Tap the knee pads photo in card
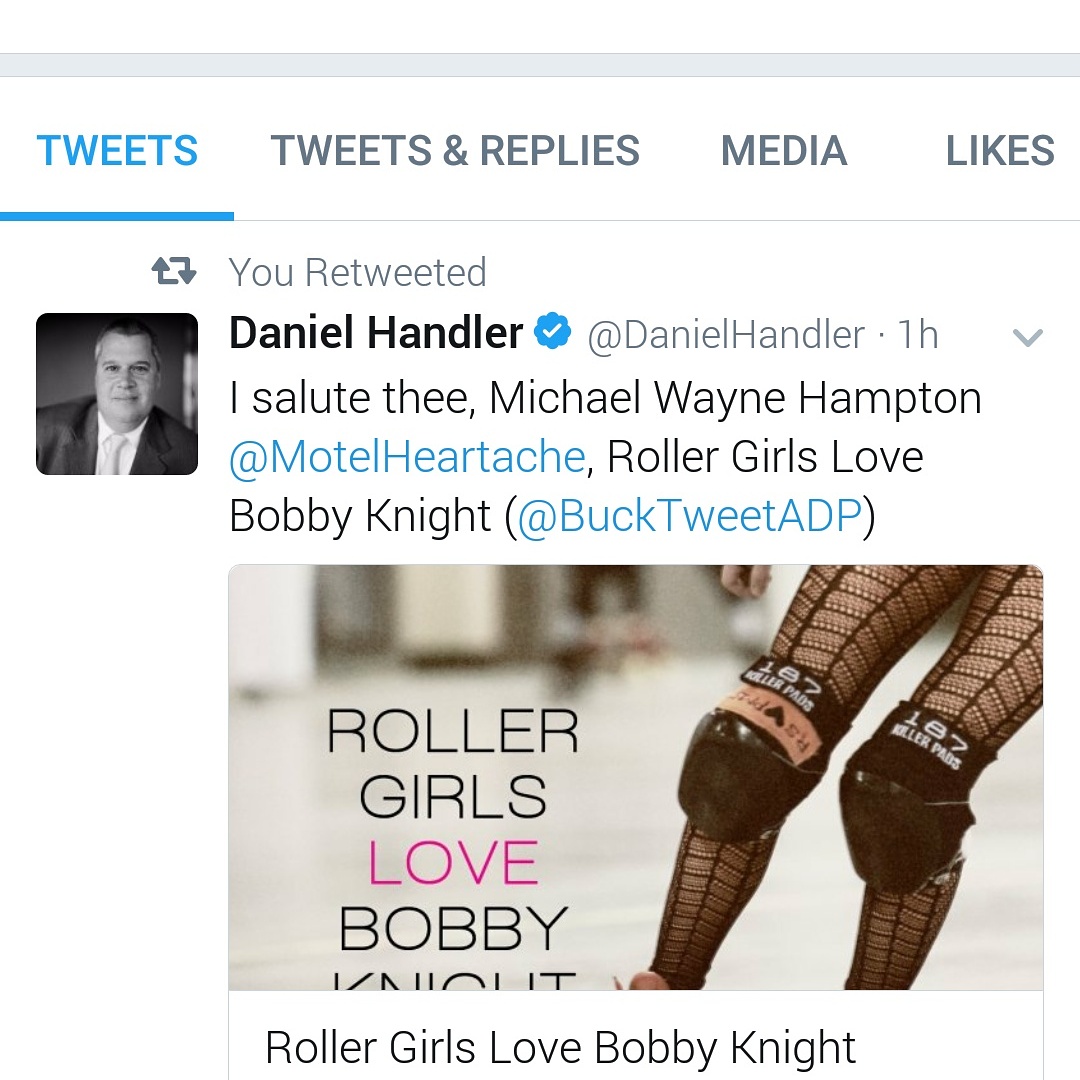 pyautogui.click(x=860, y=780)
